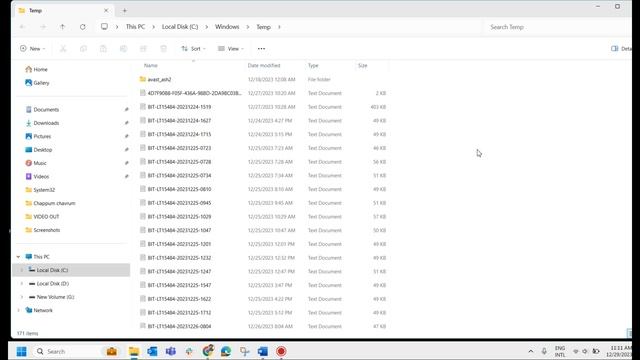Select file BIT-LT15484-20231225-1201
The width and height of the screenshot is (640, 360).
[179, 244]
